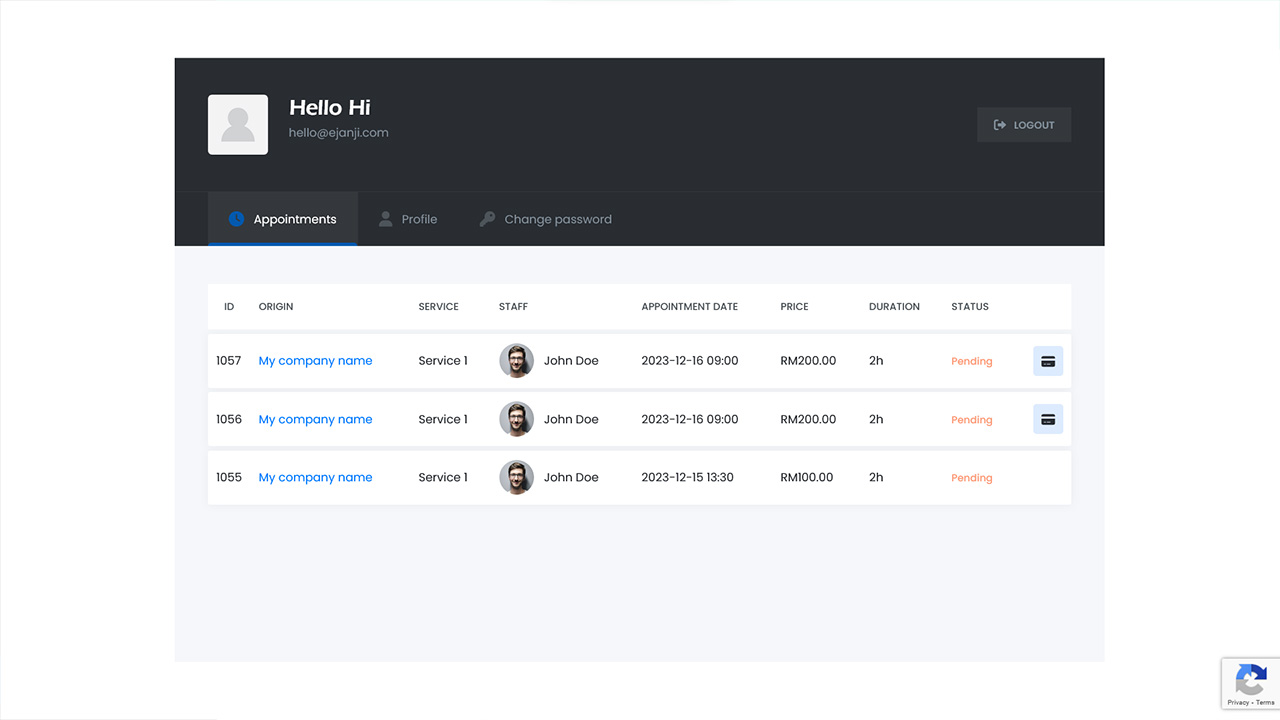1280x720 pixels.
Task: Click the hello@ejanji.com email text
Action: [338, 132]
